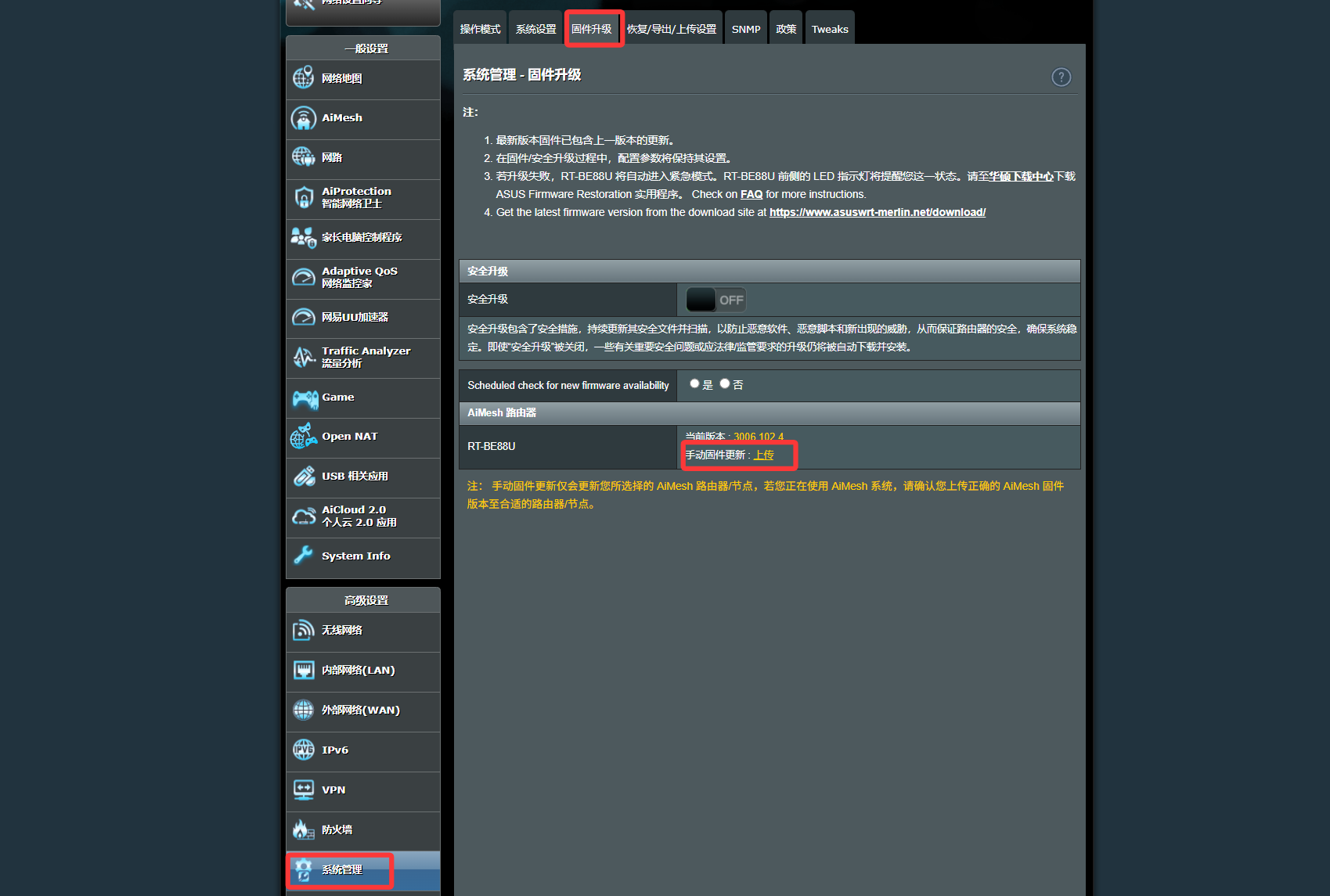Click the current version 3006.102.4 link
Image resolution: width=1330 pixels, height=896 pixels.
[759, 437]
